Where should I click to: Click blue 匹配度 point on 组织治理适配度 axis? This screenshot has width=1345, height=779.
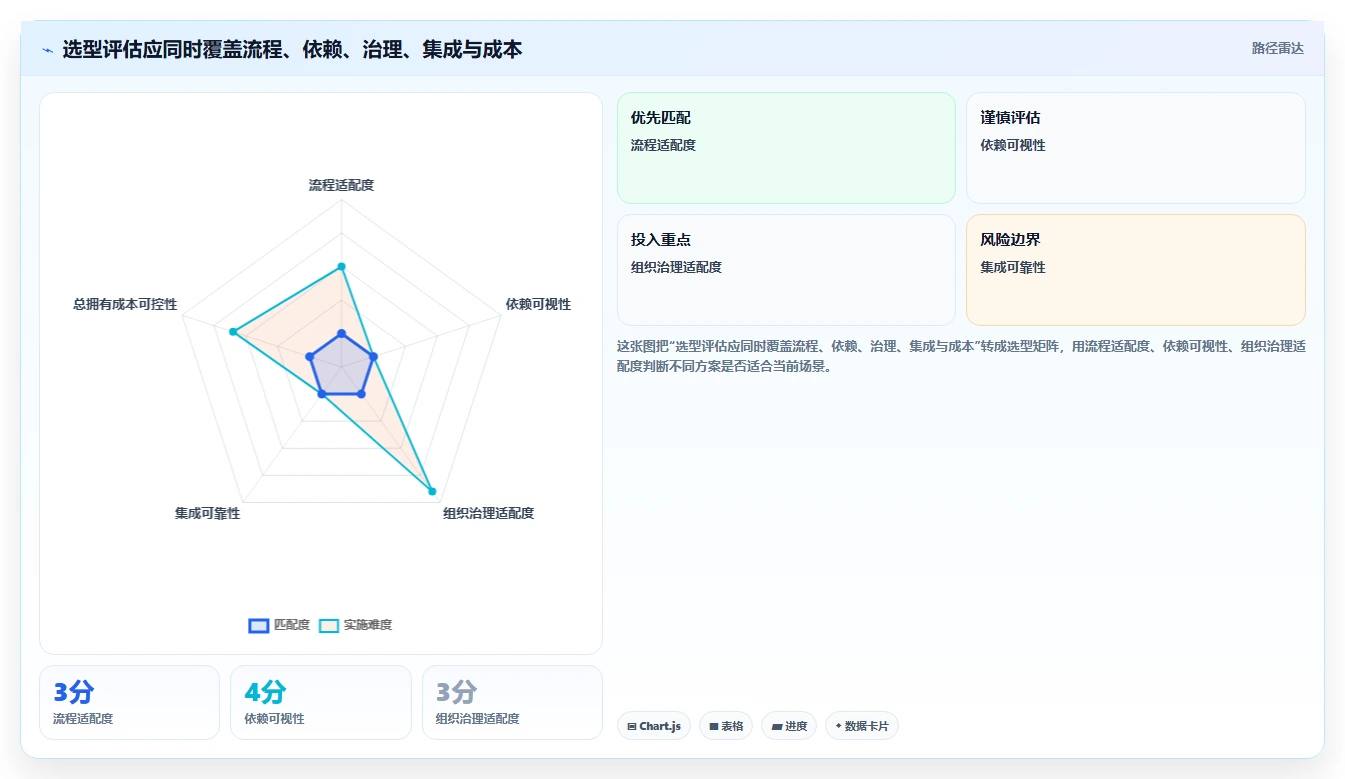pyautogui.click(x=361, y=394)
